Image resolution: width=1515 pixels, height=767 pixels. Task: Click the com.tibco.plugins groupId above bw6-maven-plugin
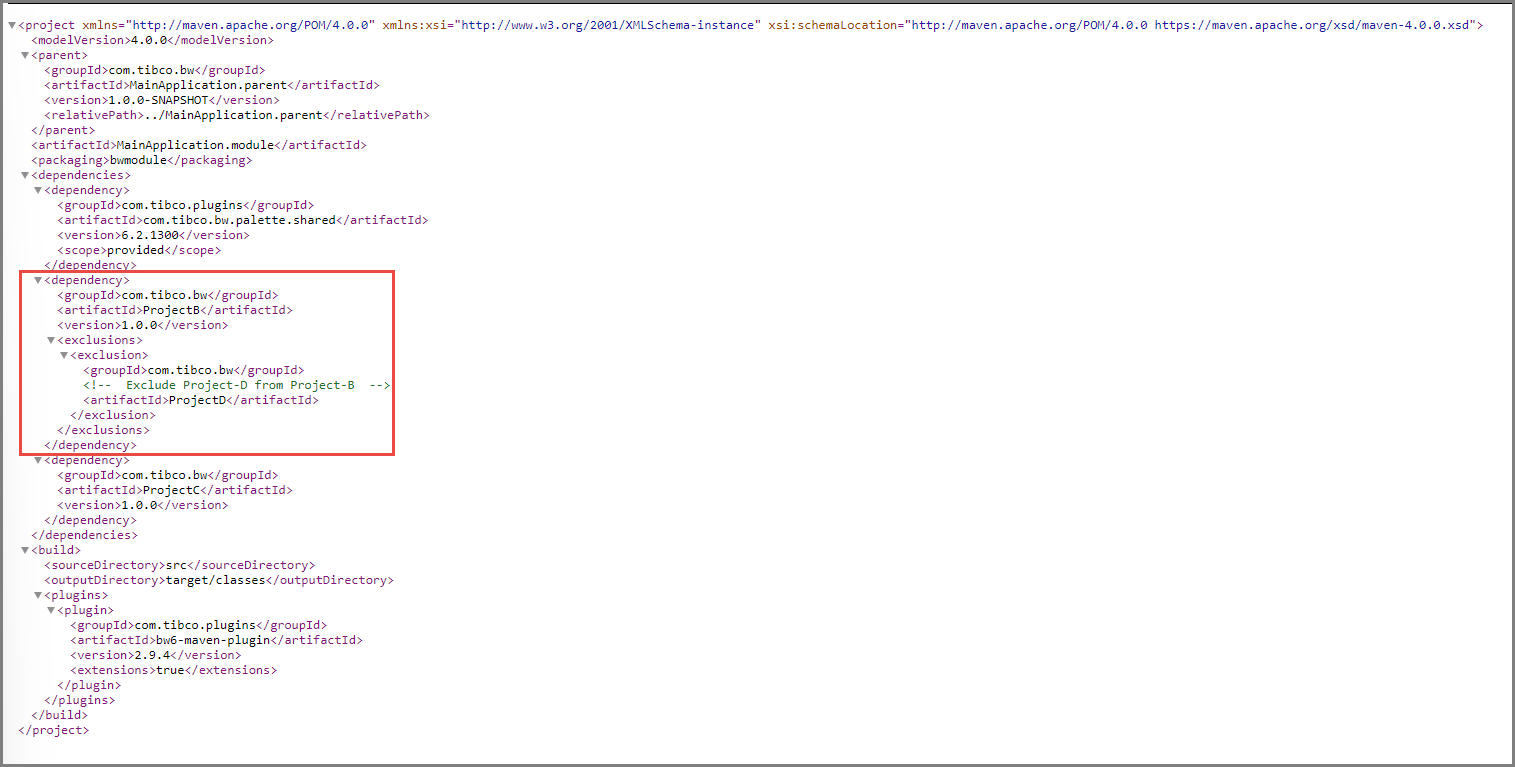click(198, 625)
